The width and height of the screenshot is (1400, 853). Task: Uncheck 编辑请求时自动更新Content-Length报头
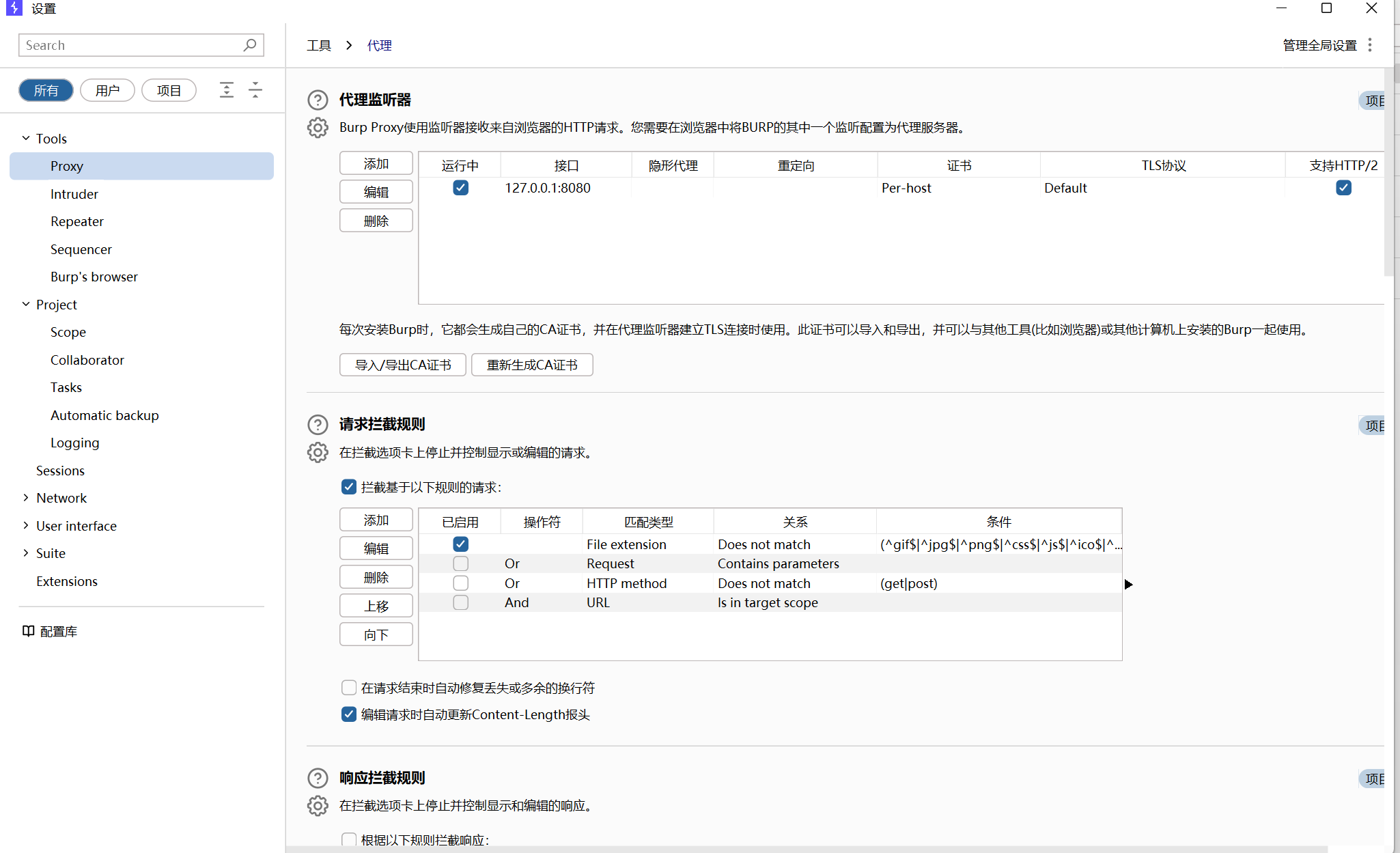pyautogui.click(x=349, y=714)
